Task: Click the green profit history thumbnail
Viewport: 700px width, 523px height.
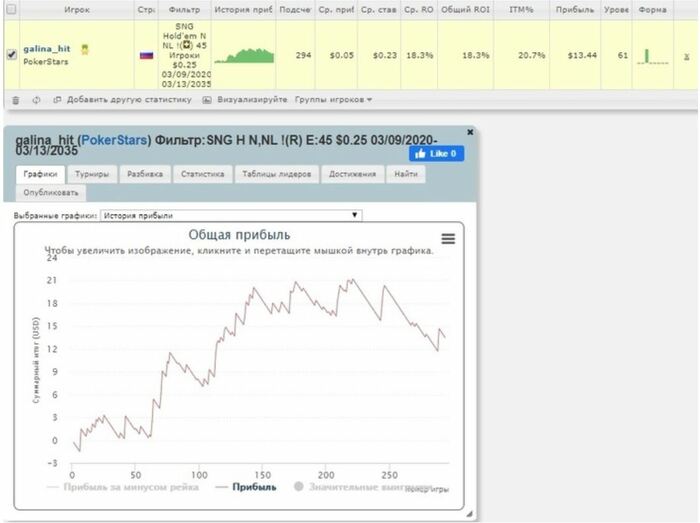Action: (244, 55)
